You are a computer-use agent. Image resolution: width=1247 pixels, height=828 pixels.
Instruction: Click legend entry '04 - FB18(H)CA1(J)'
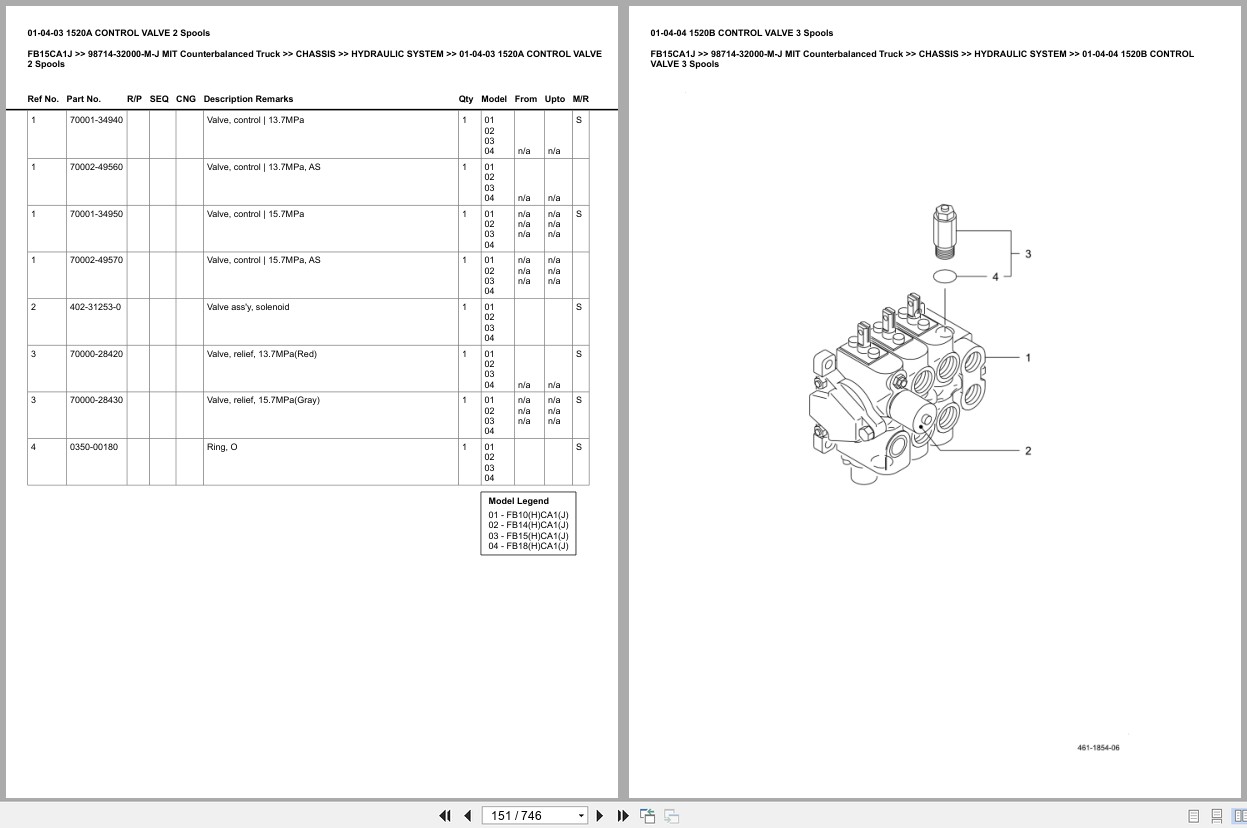(528, 546)
